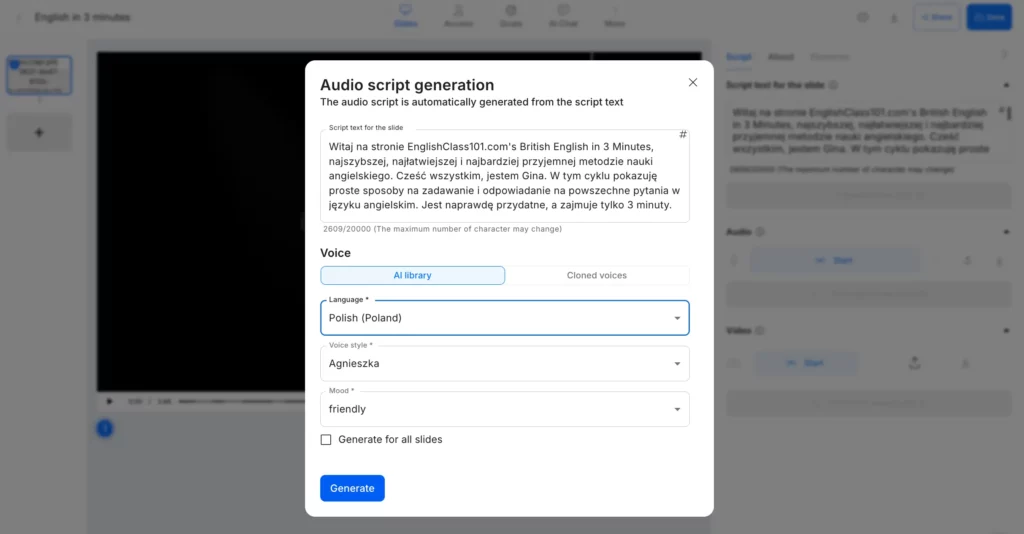1024x534 pixels.
Task: Click the blue Generate button
Action: click(352, 488)
